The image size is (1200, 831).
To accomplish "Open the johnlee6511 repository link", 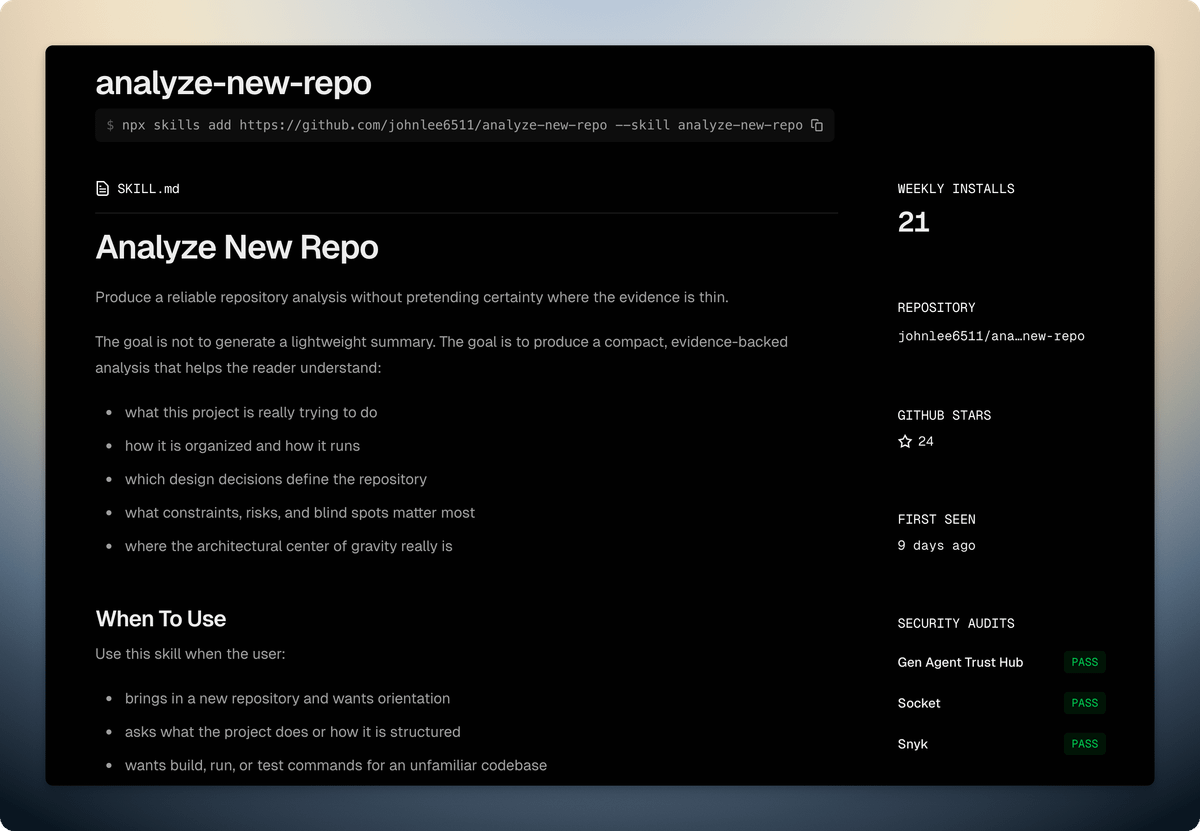I will 990,336.
